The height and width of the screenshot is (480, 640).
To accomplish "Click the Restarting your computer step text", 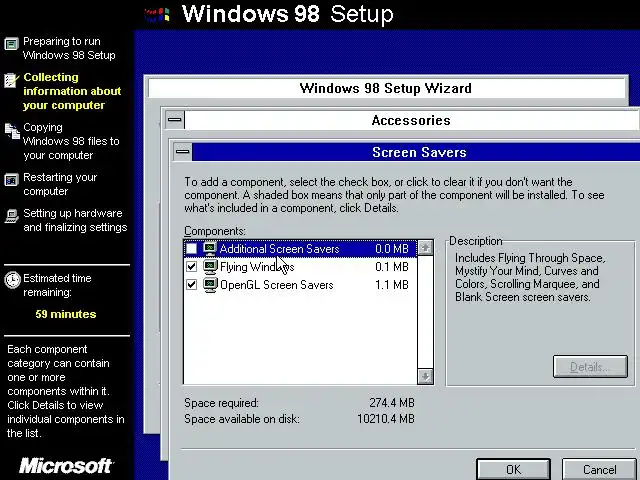I will pos(60,184).
